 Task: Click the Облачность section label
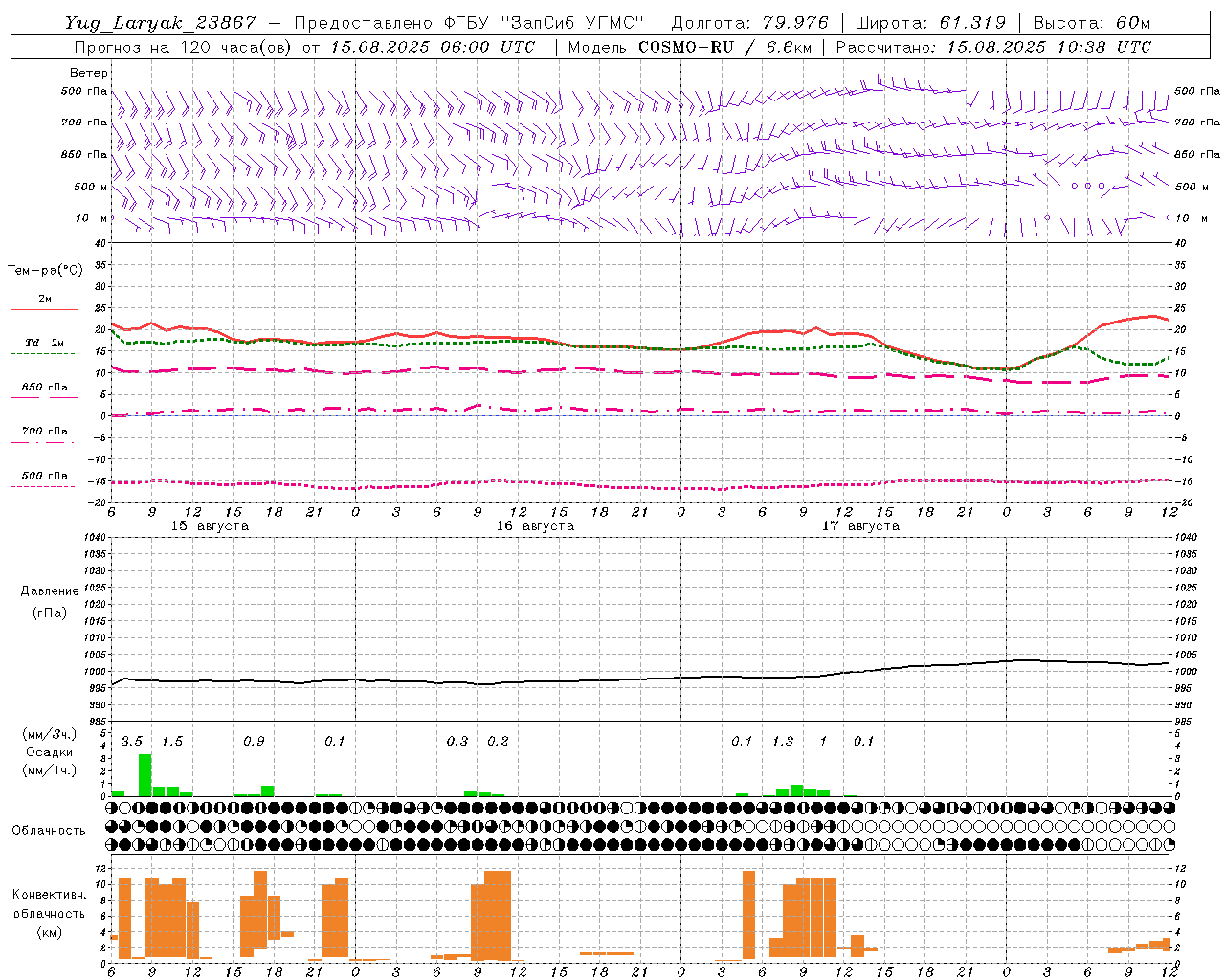49,830
